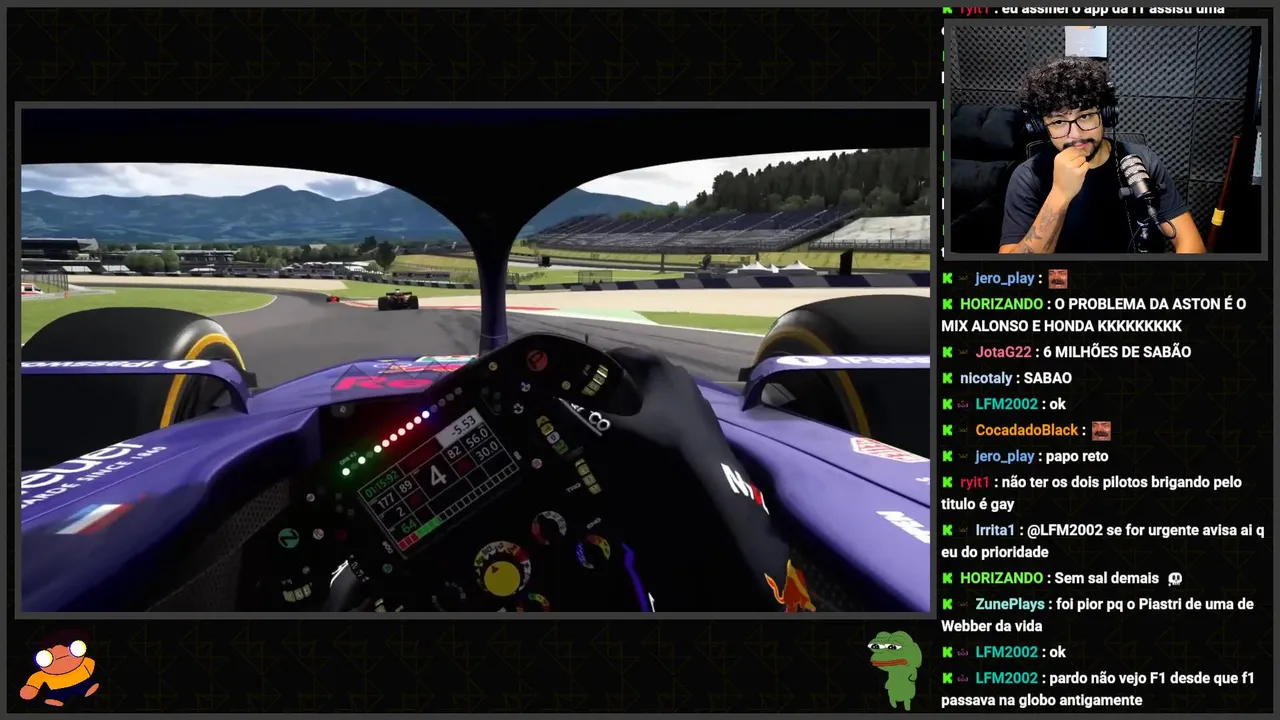Click the car ahead on track
This screenshot has height=720, width=1280.
(397, 299)
